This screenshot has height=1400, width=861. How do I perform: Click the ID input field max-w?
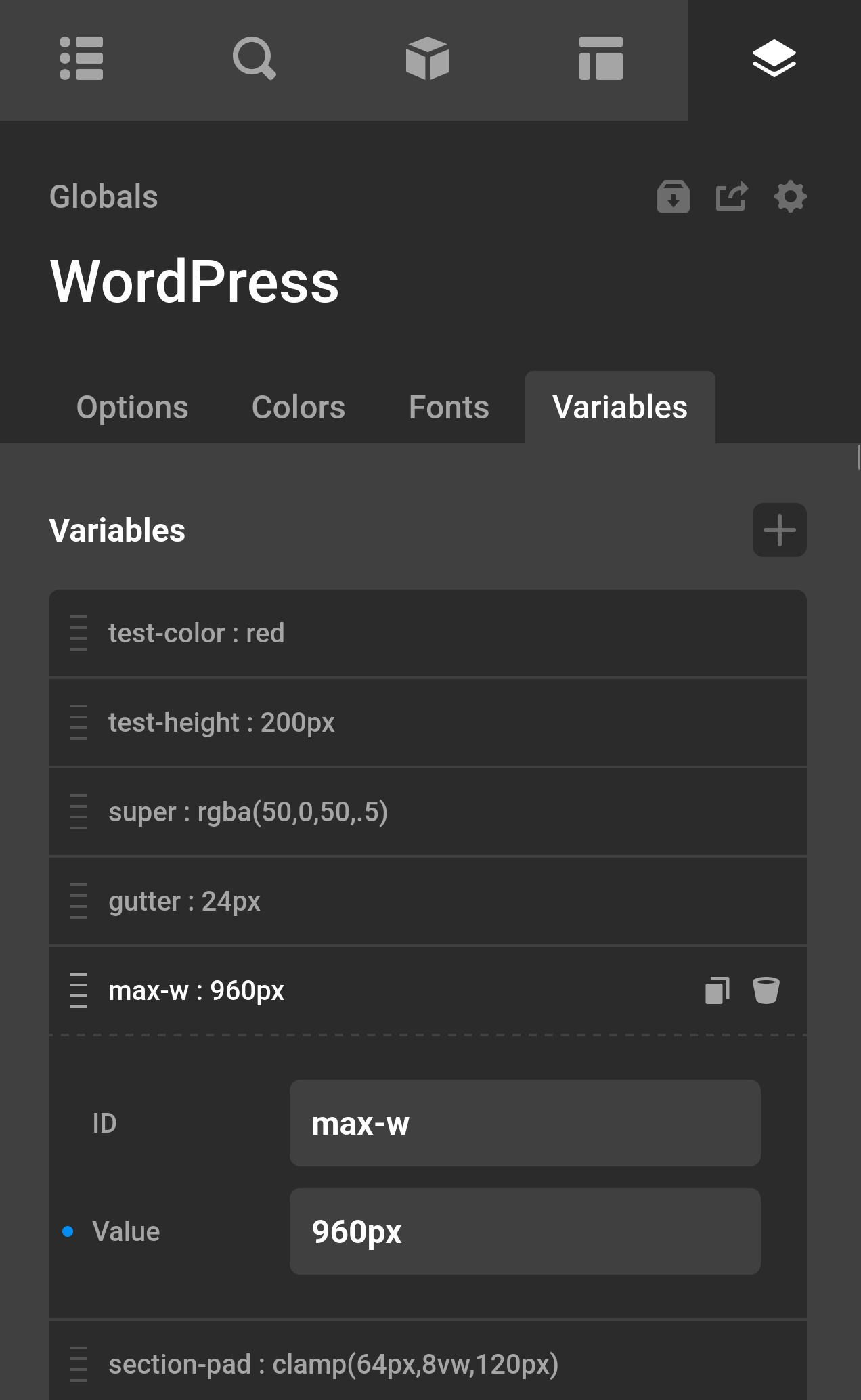tap(525, 1123)
